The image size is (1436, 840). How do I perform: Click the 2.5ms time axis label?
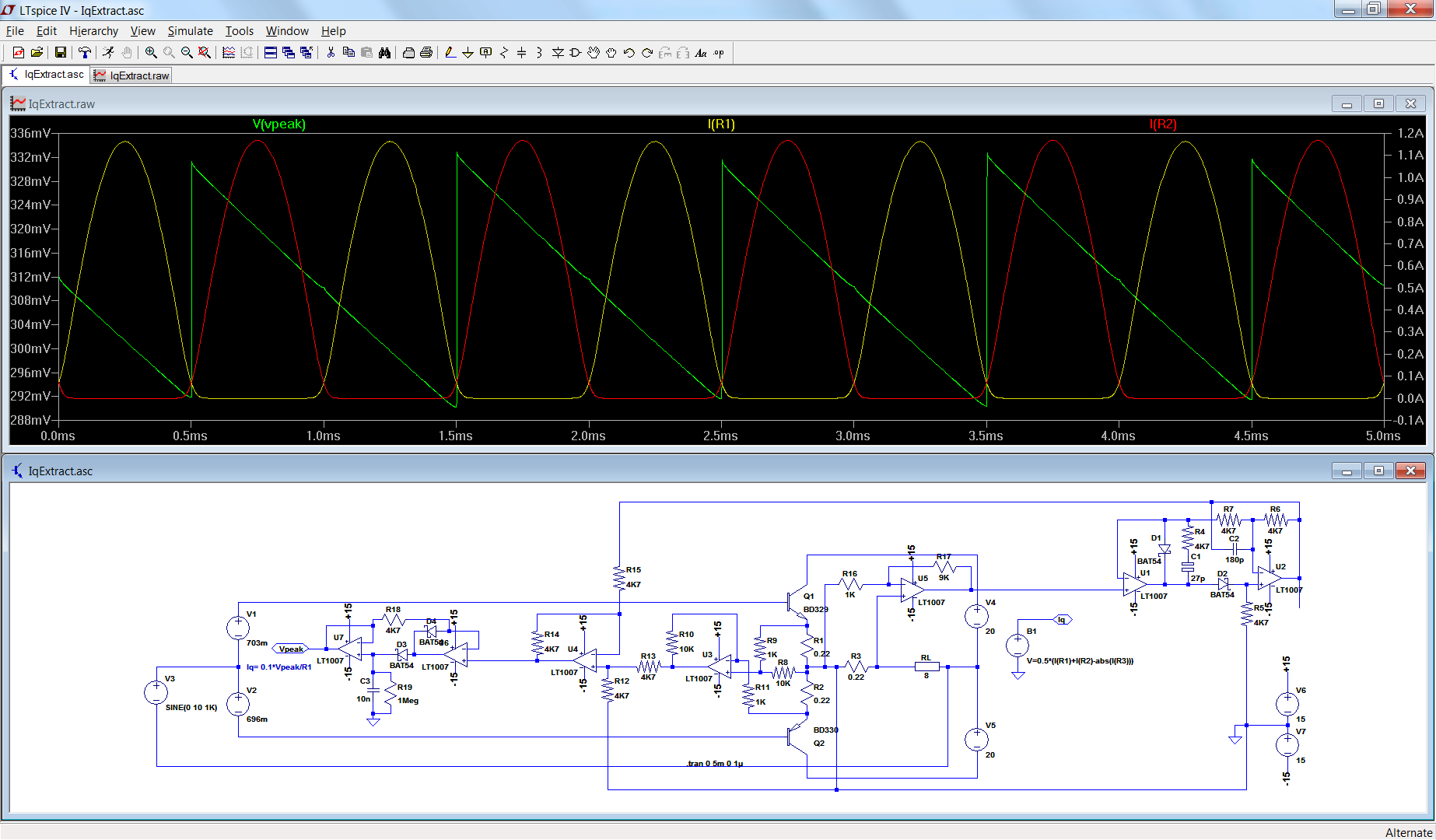pos(720,436)
